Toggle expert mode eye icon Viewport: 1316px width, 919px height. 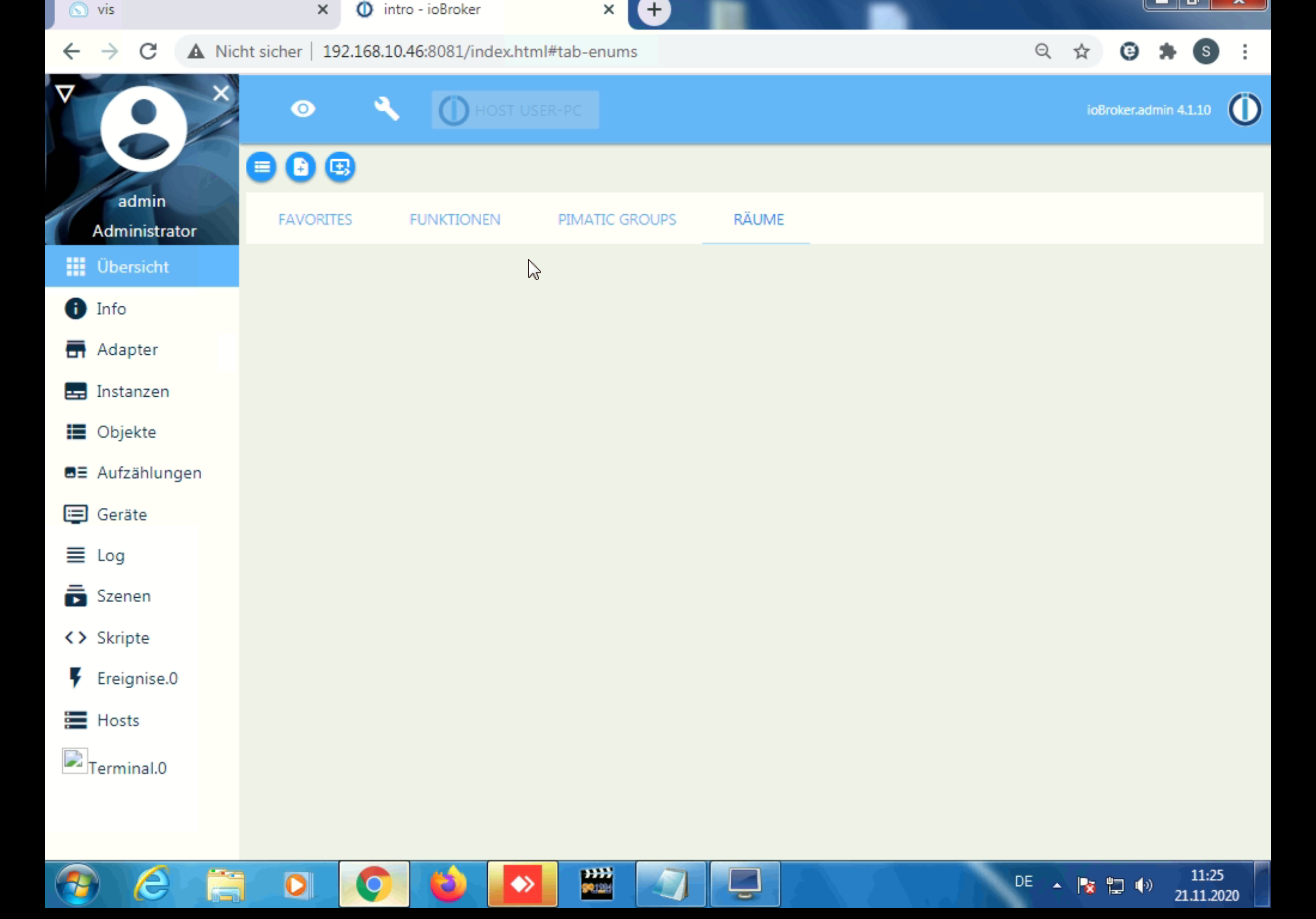tap(303, 109)
